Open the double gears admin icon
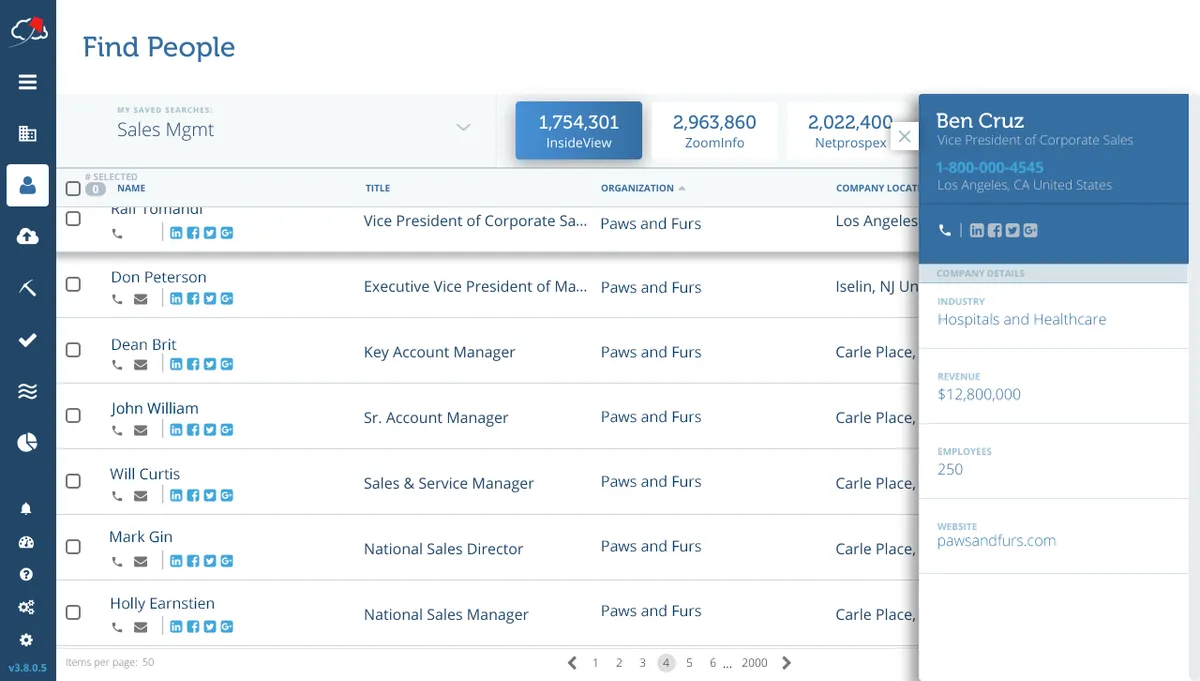1200x681 pixels. click(x=26, y=607)
